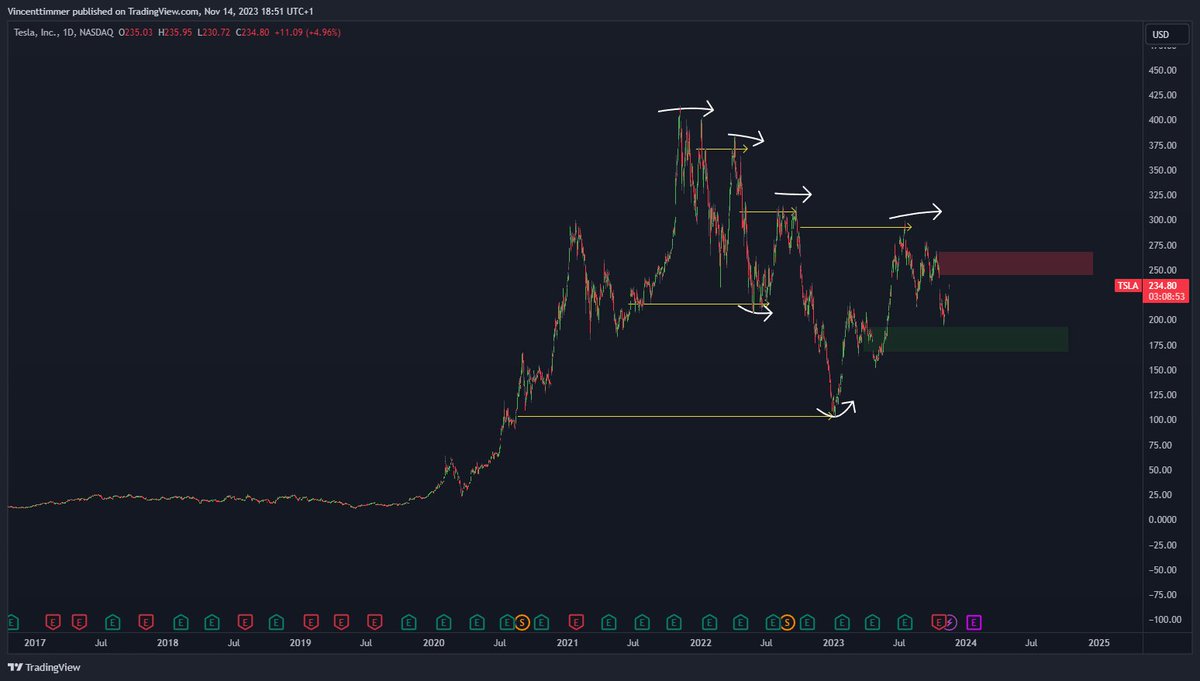Click the NASDAQ exchange label
Image resolution: width=1200 pixels, height=681 pixels.
point(98,33)
